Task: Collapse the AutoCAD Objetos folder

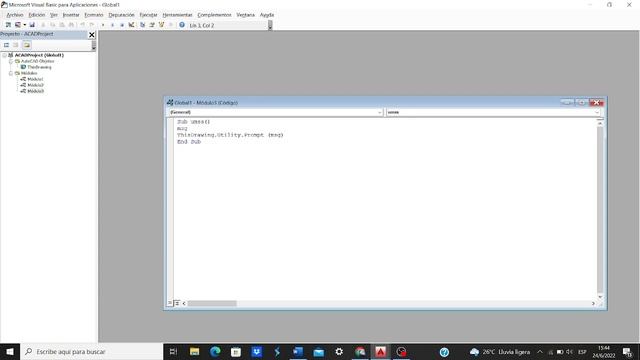Action: [x=11, y=61]
